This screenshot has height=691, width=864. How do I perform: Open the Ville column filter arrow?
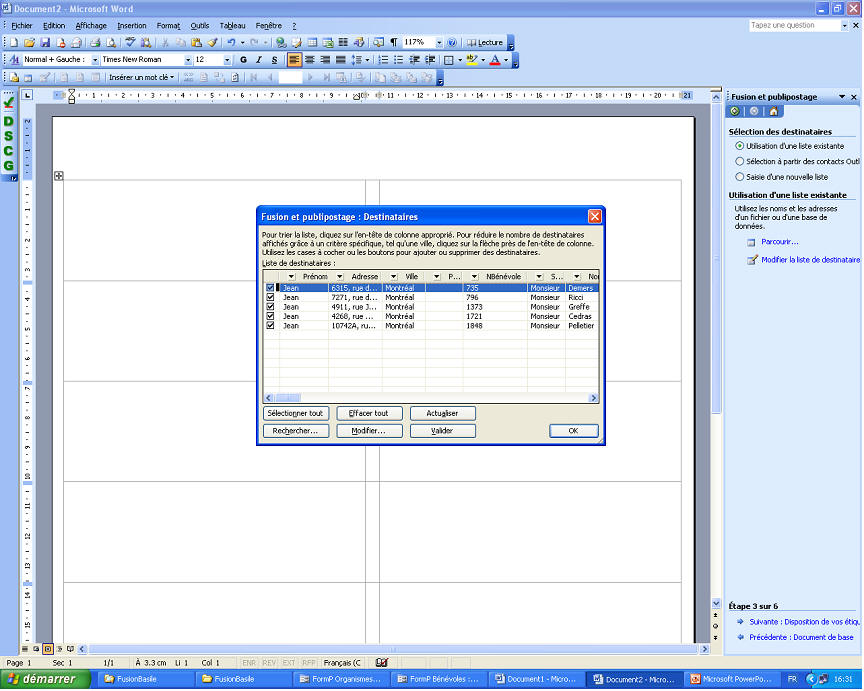393,277
